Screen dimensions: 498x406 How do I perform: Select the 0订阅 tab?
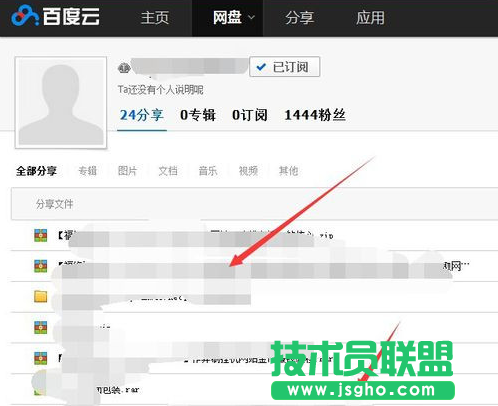pyautogui.click(x=250, y=115)
